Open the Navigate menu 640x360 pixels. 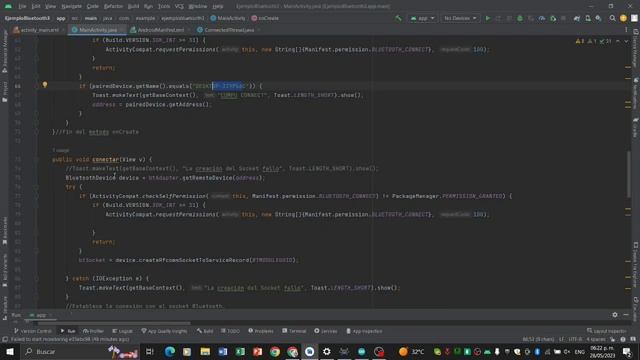click(71, 6)
